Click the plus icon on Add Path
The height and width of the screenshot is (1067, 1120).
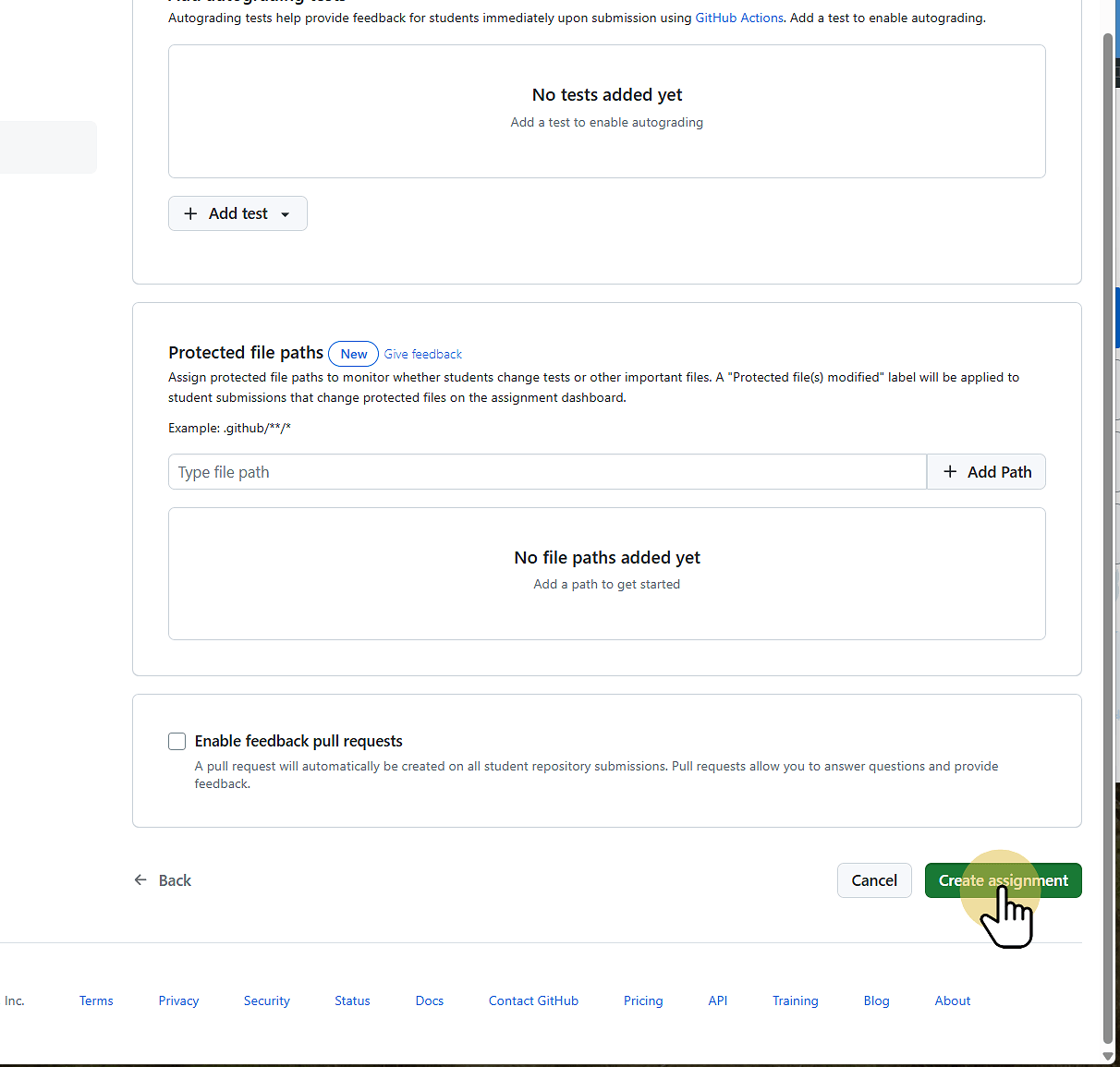coord(950,471)
